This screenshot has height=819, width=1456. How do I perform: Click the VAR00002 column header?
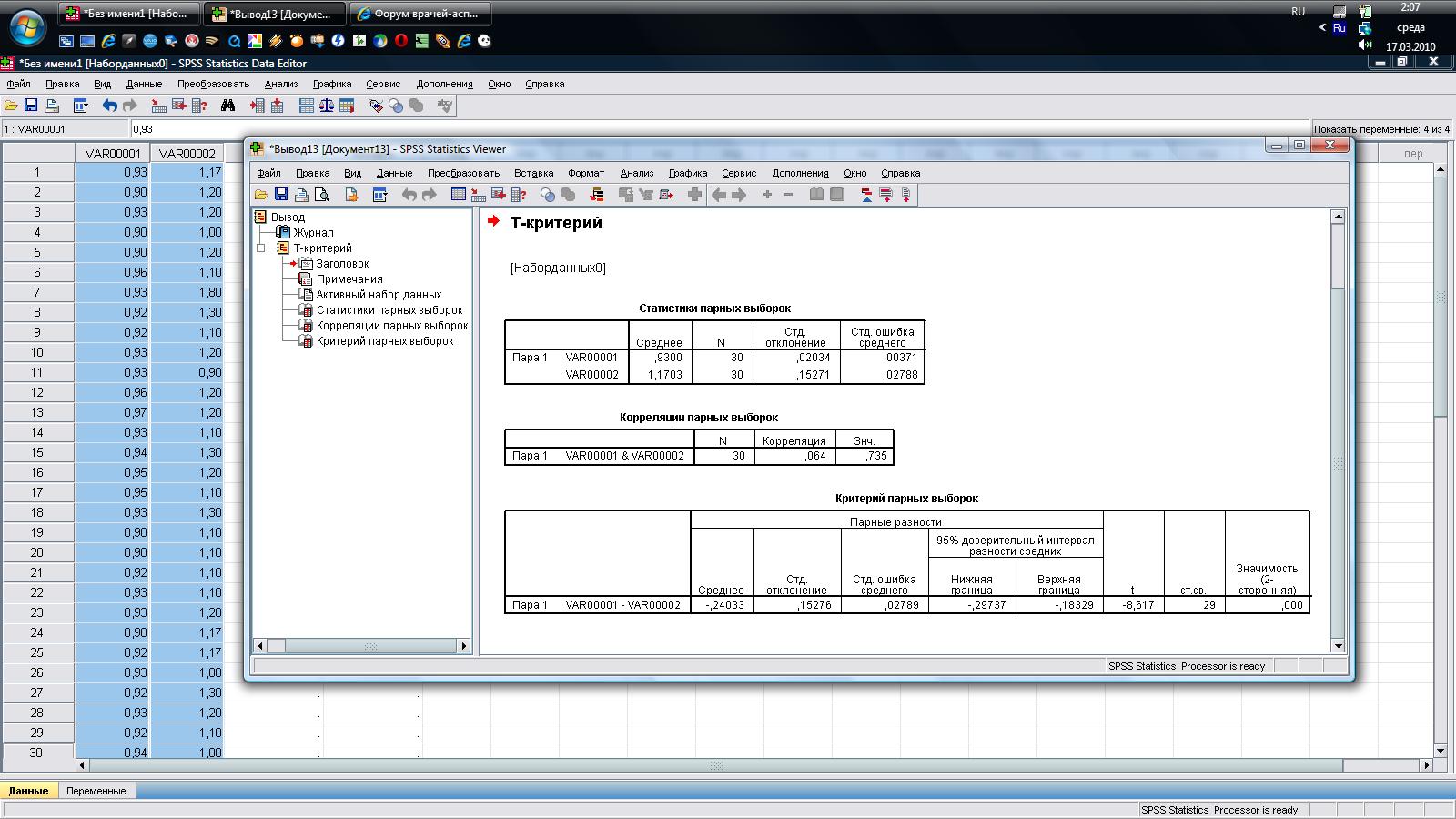[187, 154]
